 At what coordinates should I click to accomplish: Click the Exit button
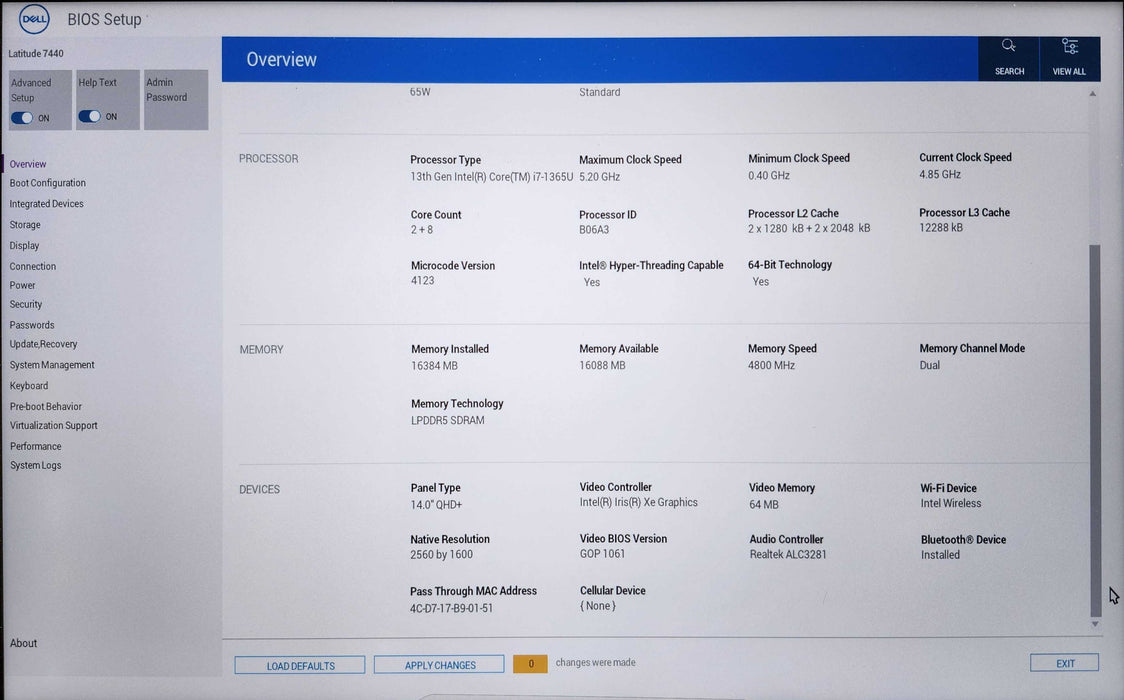click(x=1065, y=663)
